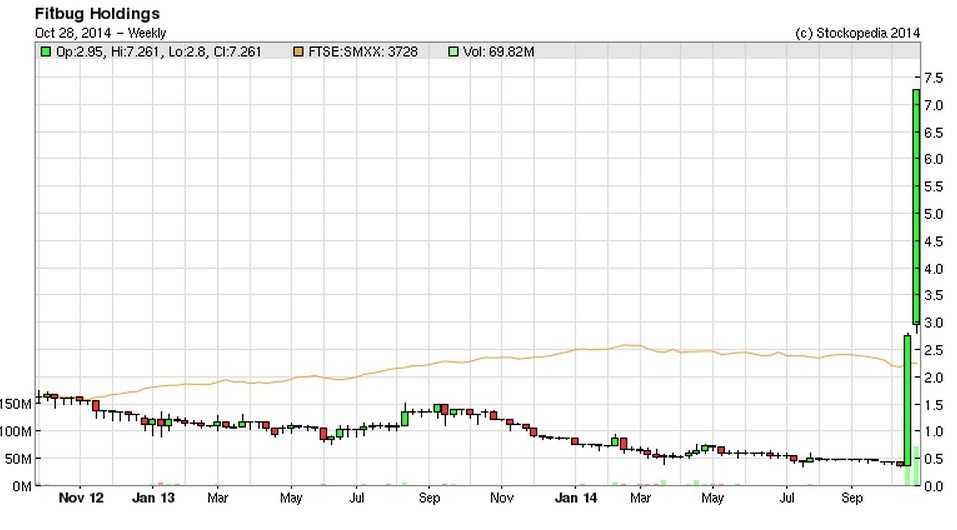Click the 'Vol: 69.82M' legend label
Viewport: 957px width, 530px height.
click(499, 52)
